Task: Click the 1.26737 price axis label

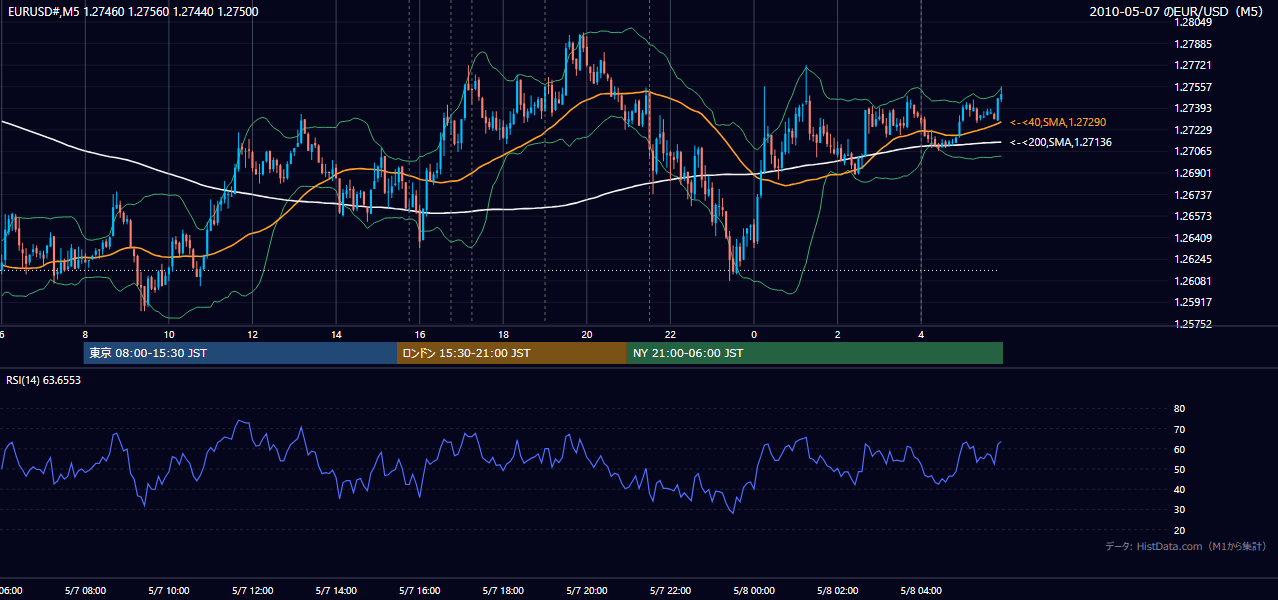Action: point(1192,195)
